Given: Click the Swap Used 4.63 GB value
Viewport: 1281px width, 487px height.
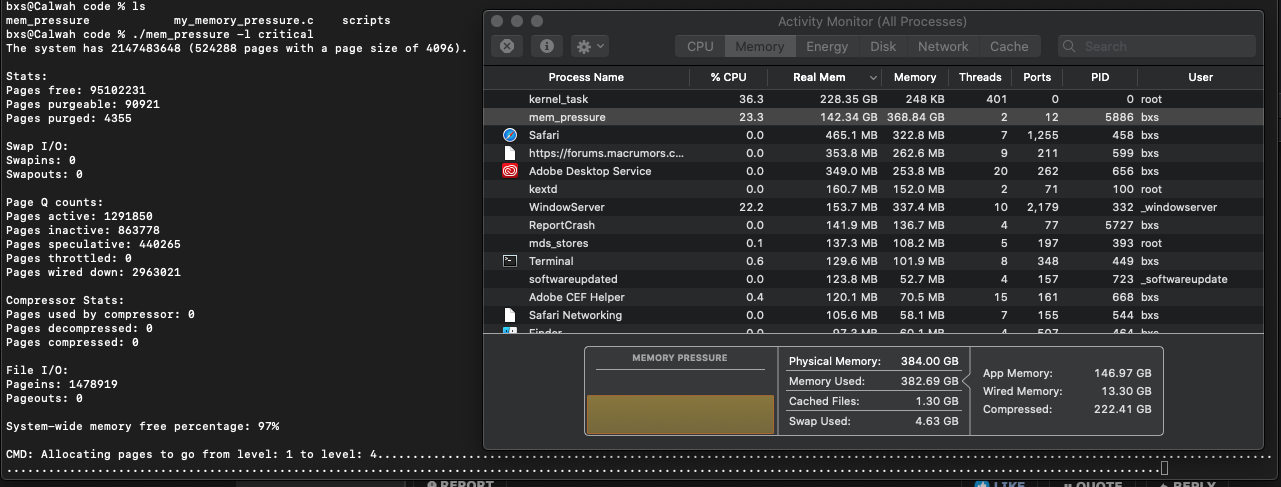Looking at the screenshot, I should pyautogui.click(x=935, y=421).
